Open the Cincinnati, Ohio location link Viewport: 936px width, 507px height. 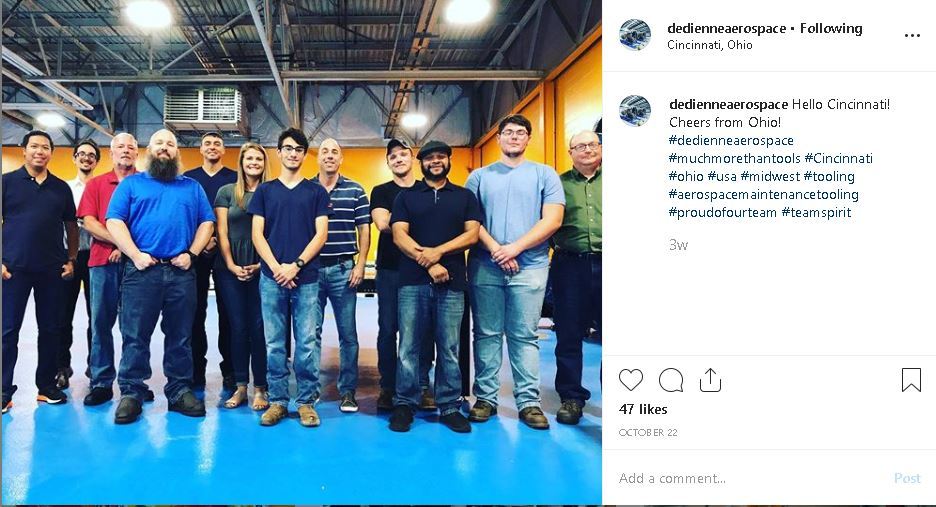[710, 45]
